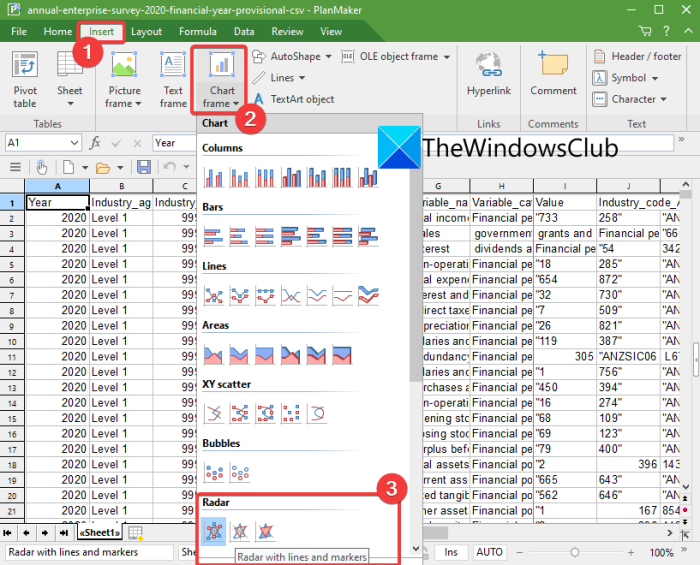Screen dimensions: 700x565
Task: Open the shopping cart icon
Action: click(645, 31)
